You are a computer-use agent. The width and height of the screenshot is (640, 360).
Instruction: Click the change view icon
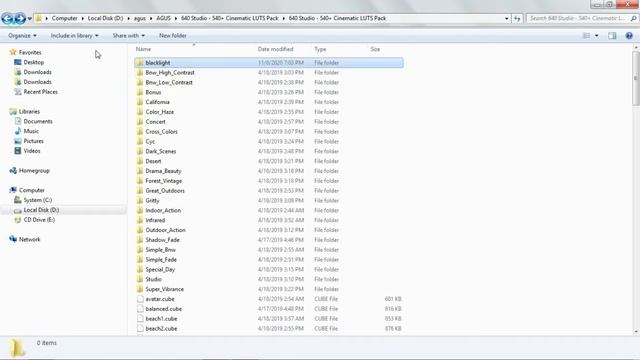(586, 36)
